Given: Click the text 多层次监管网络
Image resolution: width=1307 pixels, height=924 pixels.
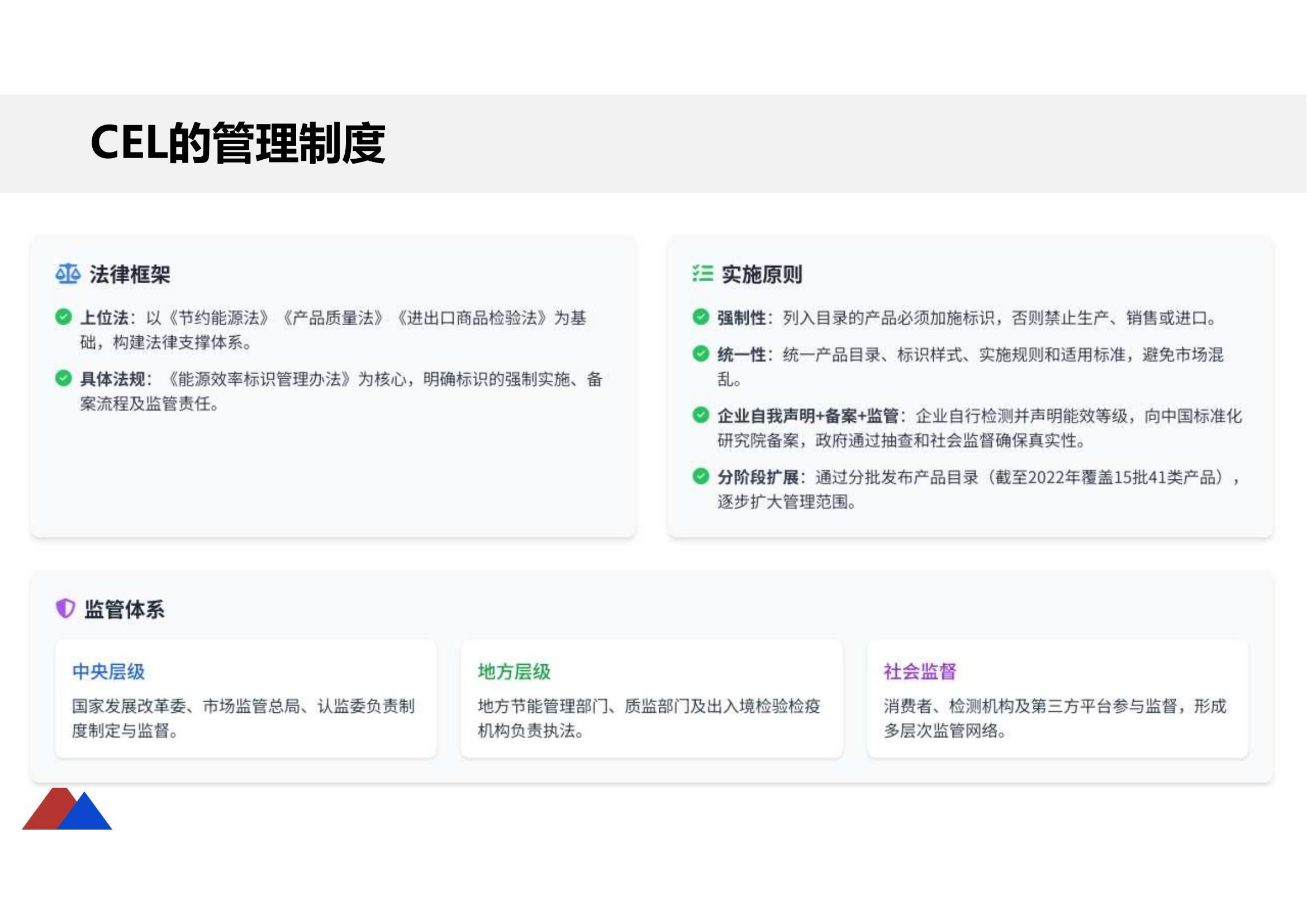Looking at the screenshot, I should (x=940, y=731).
